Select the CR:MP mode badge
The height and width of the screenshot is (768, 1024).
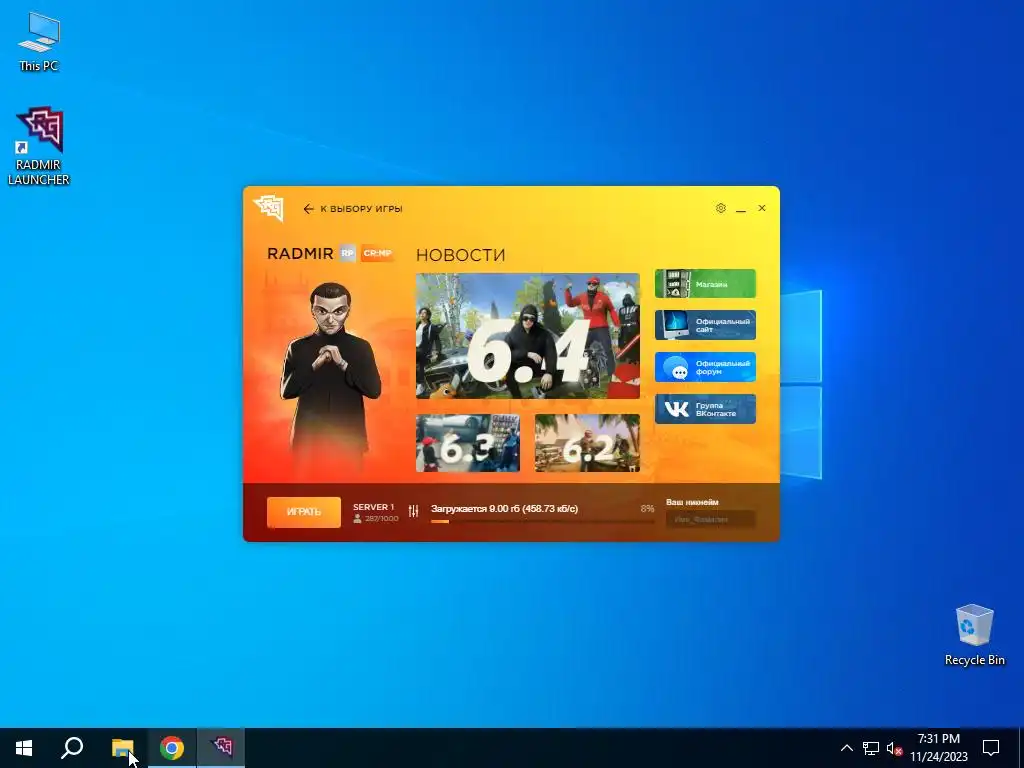tap(377, 253)
